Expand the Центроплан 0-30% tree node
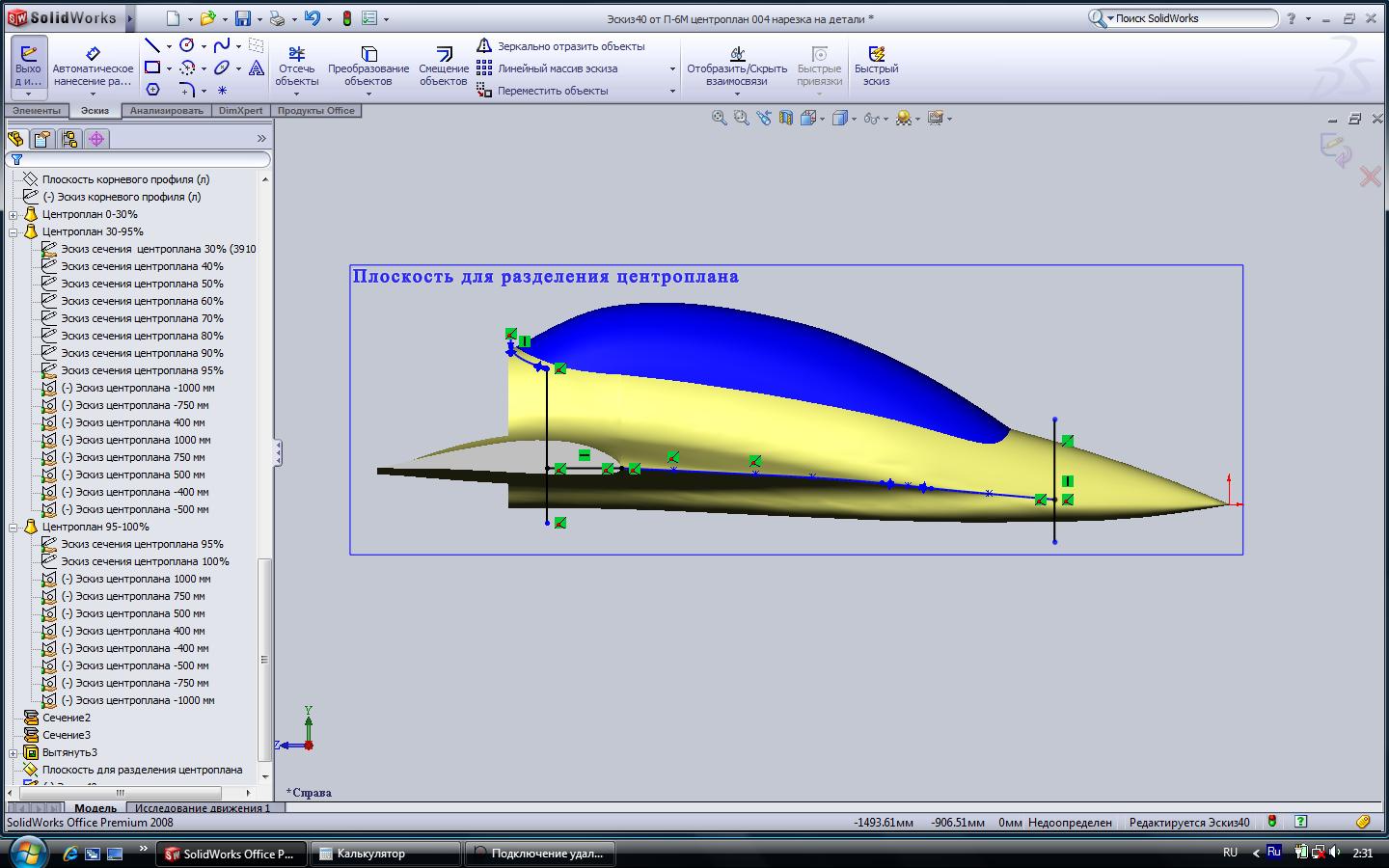The image size is (1389, 868). coord(14,214)
